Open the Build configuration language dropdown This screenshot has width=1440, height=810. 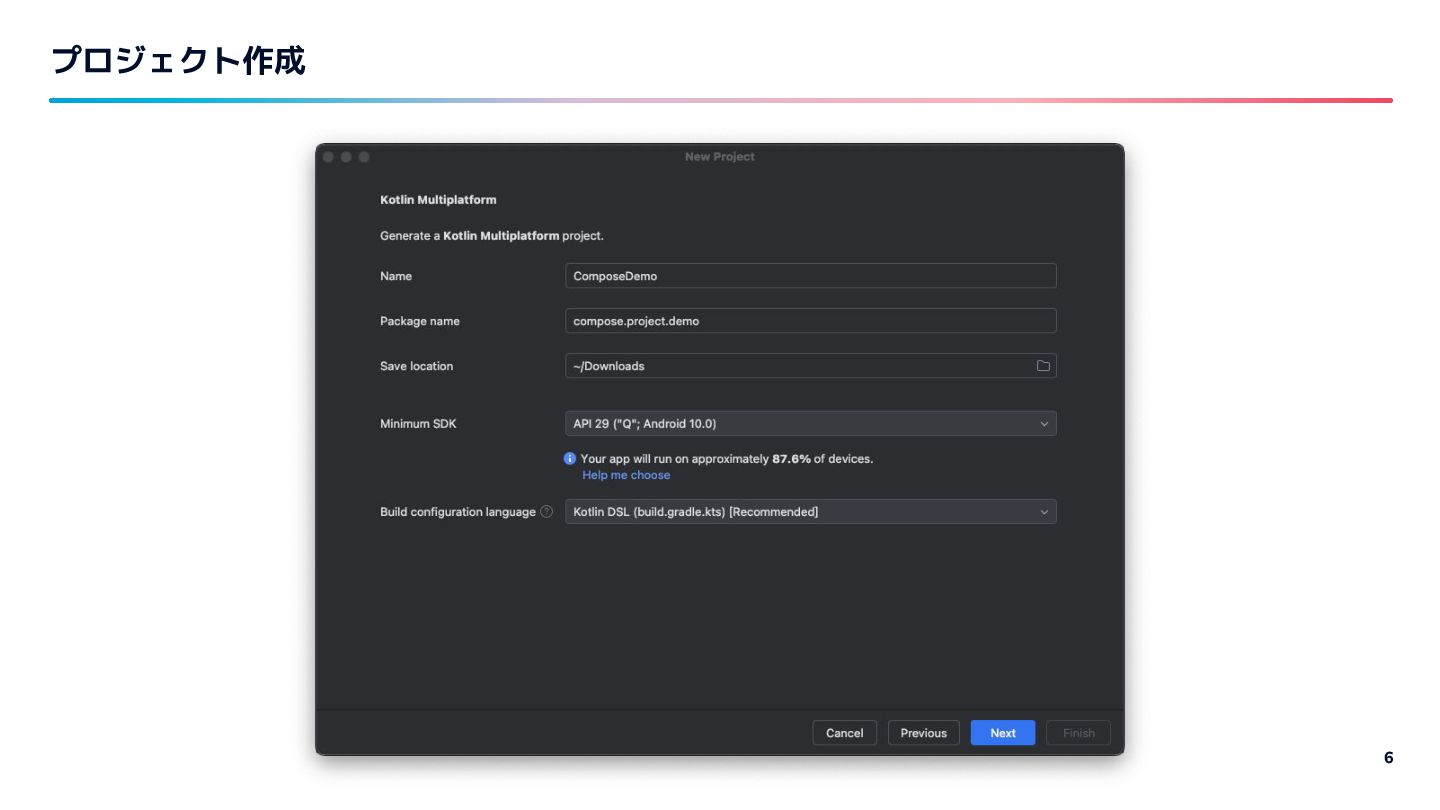pyautogui.click(x=810, y=512)
